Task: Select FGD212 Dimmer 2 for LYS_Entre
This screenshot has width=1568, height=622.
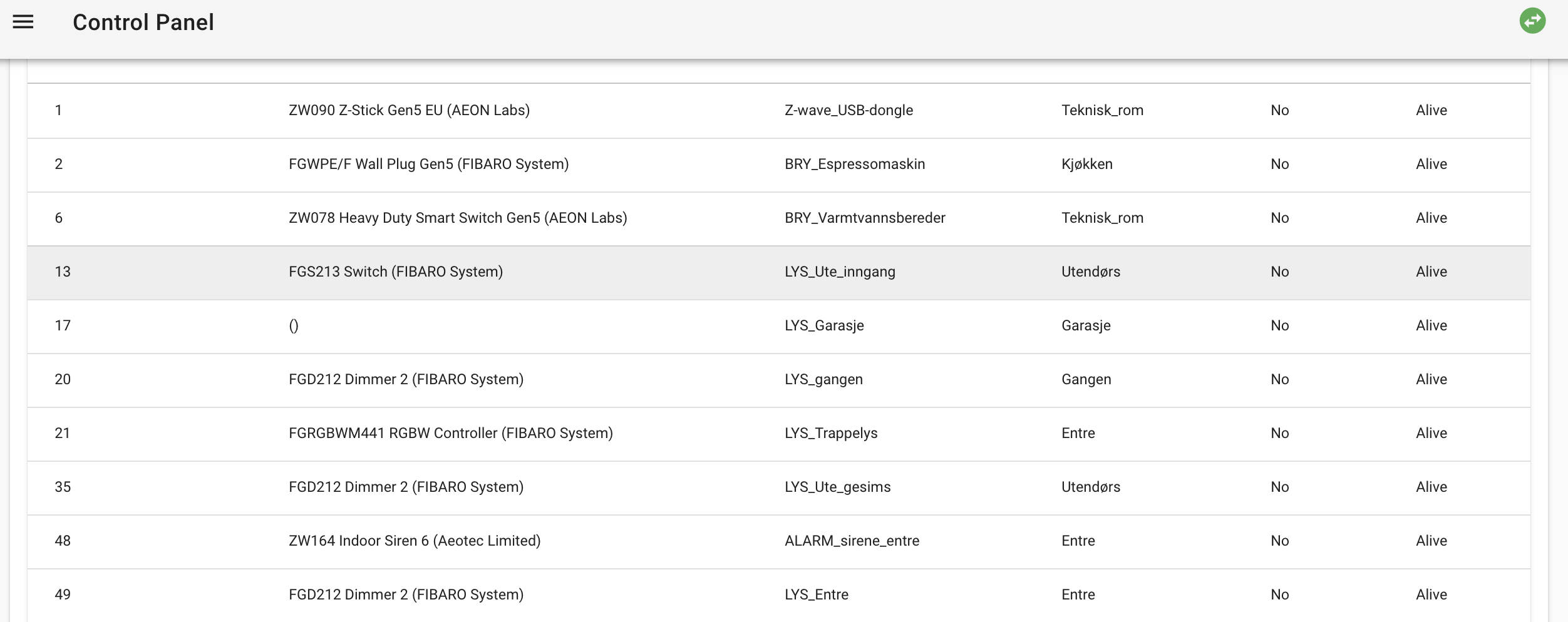Action: point(406,595)
